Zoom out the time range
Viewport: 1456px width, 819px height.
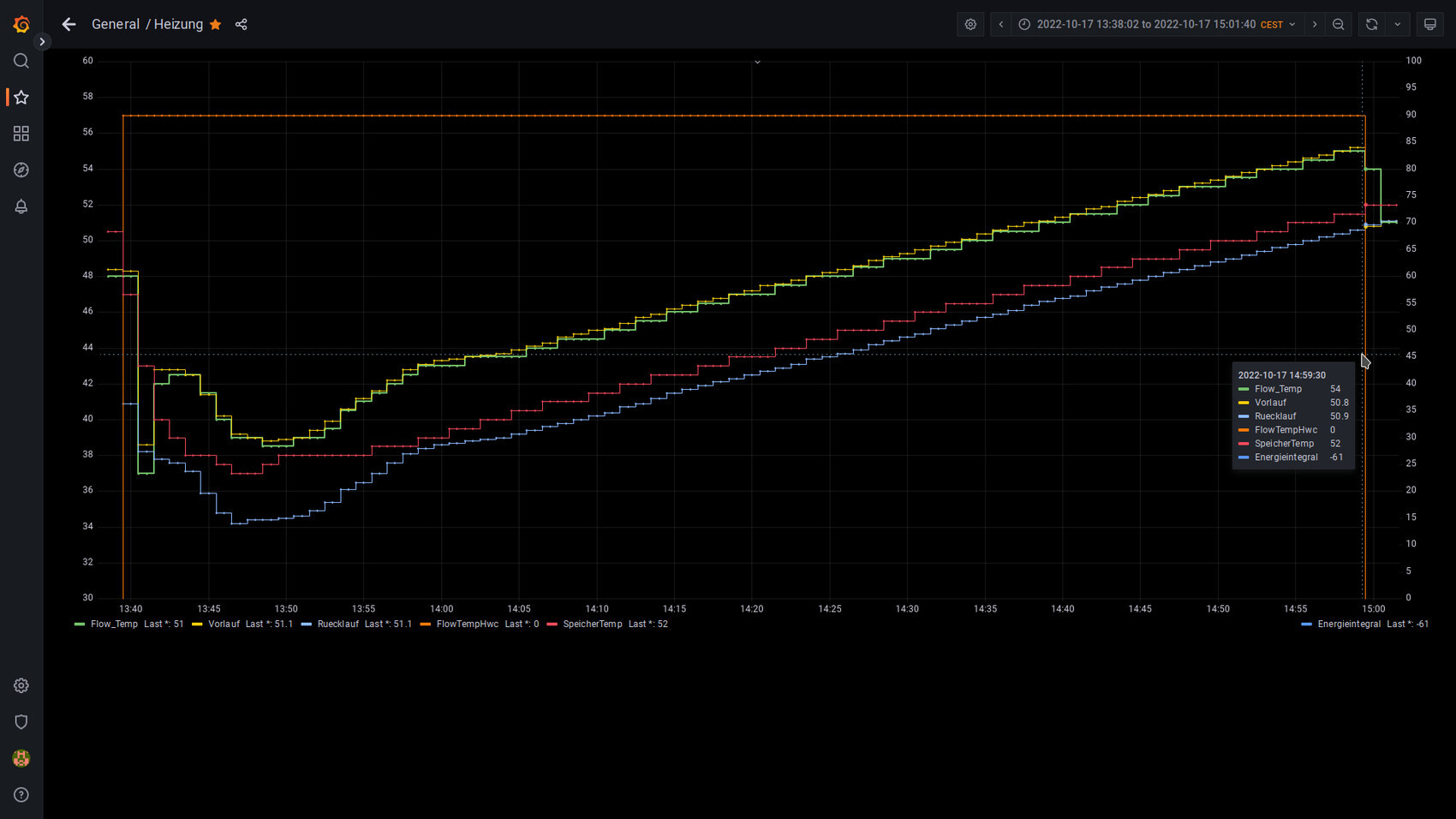tap(1339, 25)
